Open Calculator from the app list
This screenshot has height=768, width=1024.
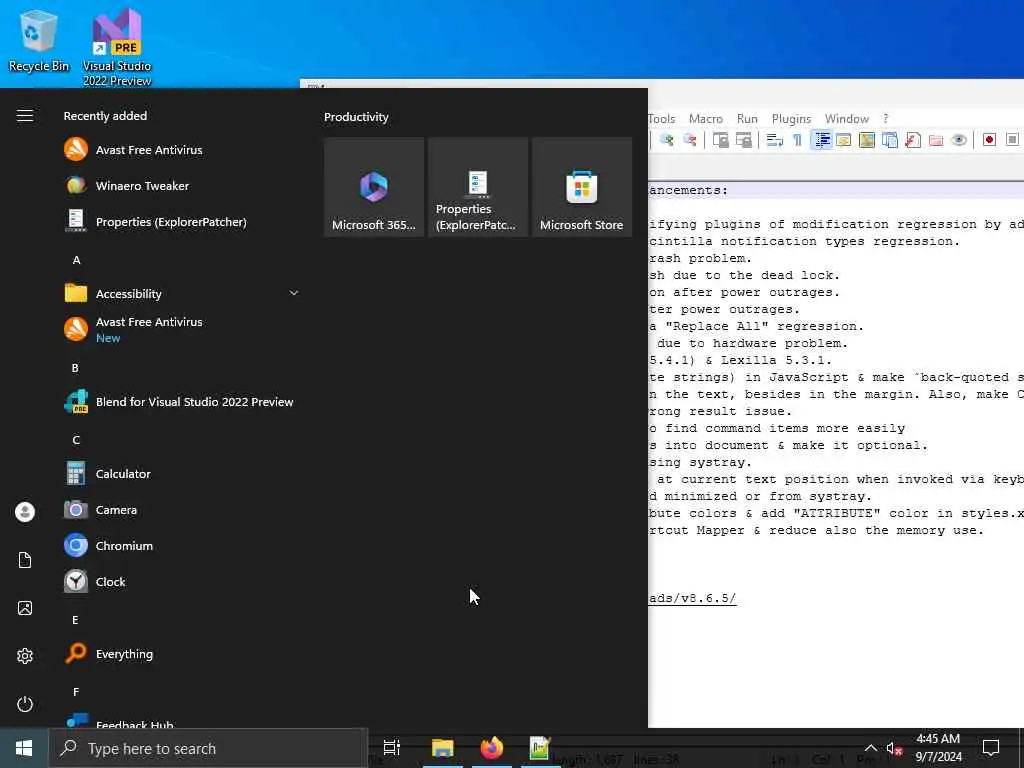pos(182,473)
